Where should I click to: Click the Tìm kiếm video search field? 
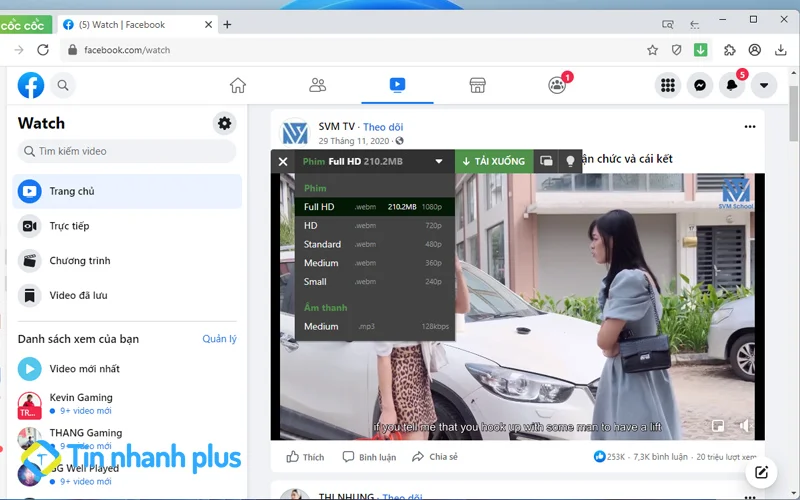point(127,151)
